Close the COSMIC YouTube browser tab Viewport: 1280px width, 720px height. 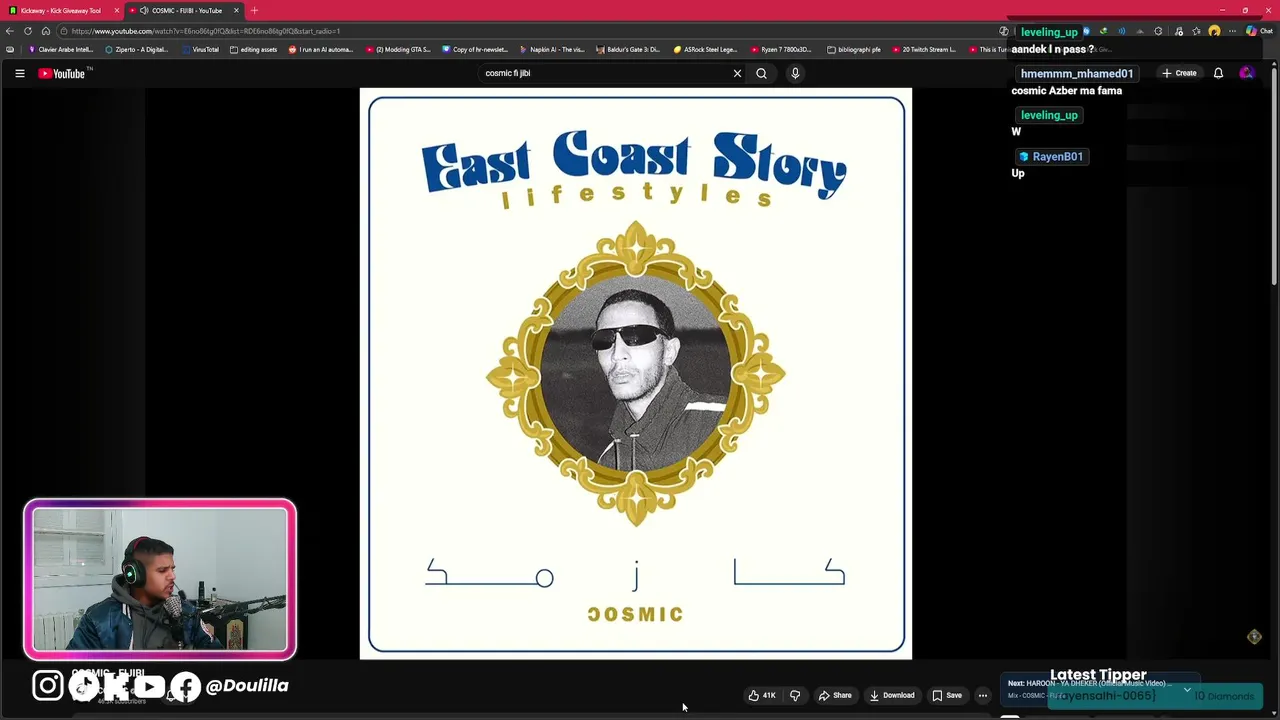coord(236,10)
